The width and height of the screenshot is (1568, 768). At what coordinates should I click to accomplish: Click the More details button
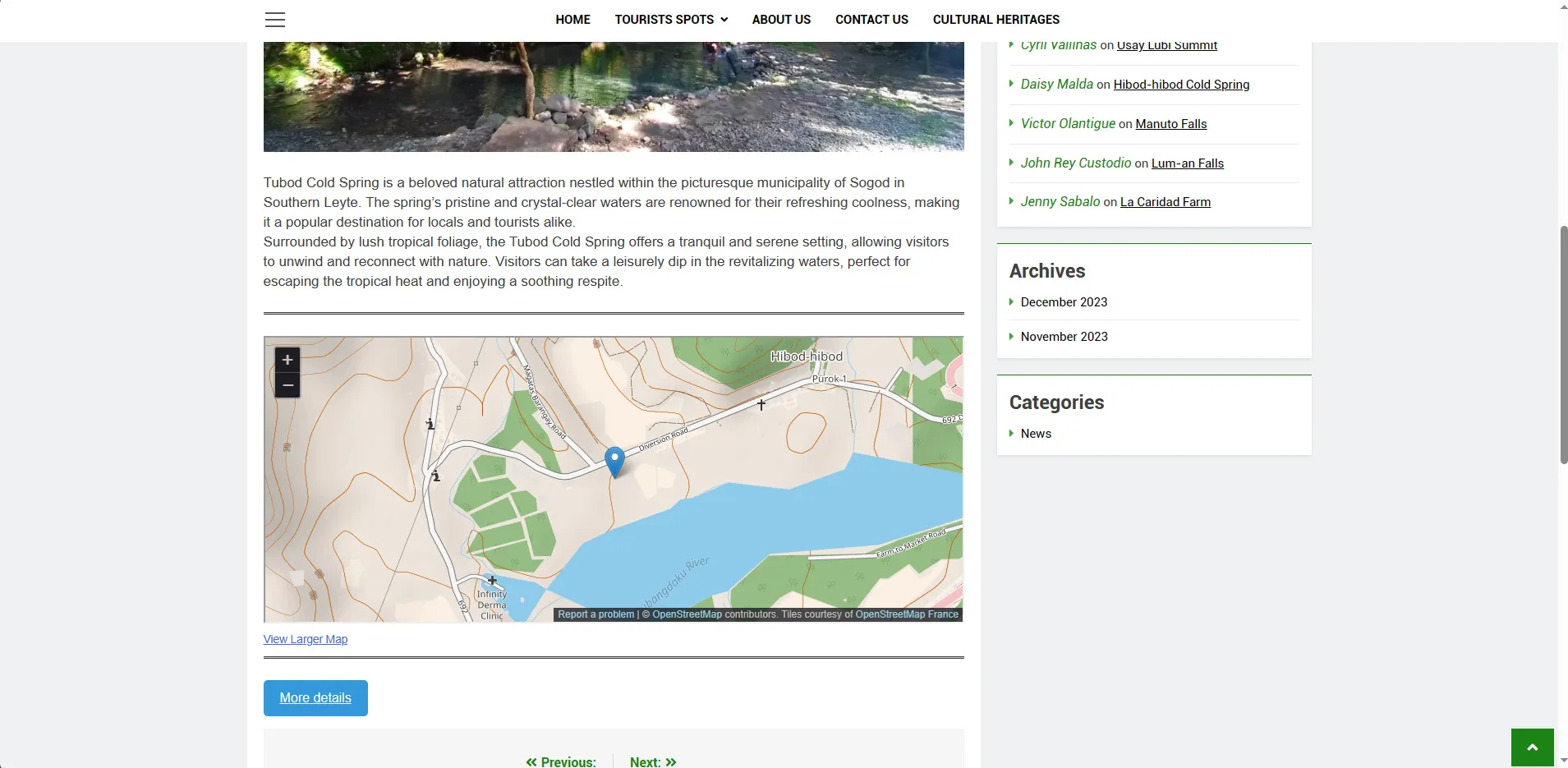[315, 698]
